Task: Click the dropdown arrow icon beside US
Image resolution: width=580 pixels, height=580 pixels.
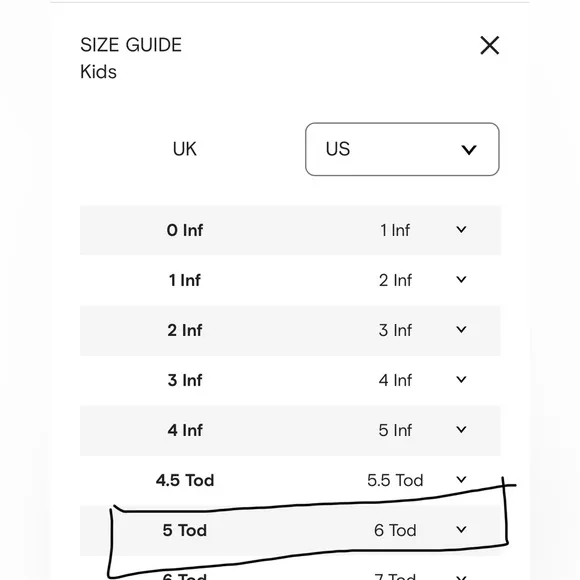Action: coord(469,150)
